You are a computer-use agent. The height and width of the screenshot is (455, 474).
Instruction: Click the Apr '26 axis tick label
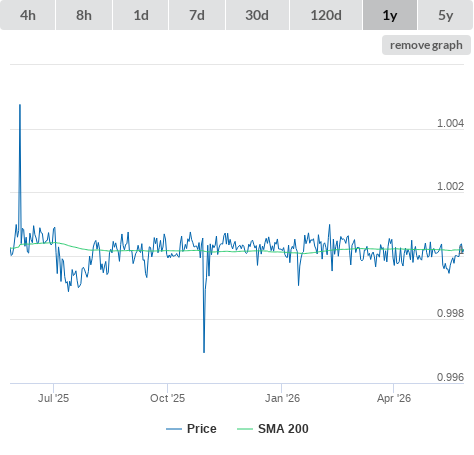click(394, 398)
